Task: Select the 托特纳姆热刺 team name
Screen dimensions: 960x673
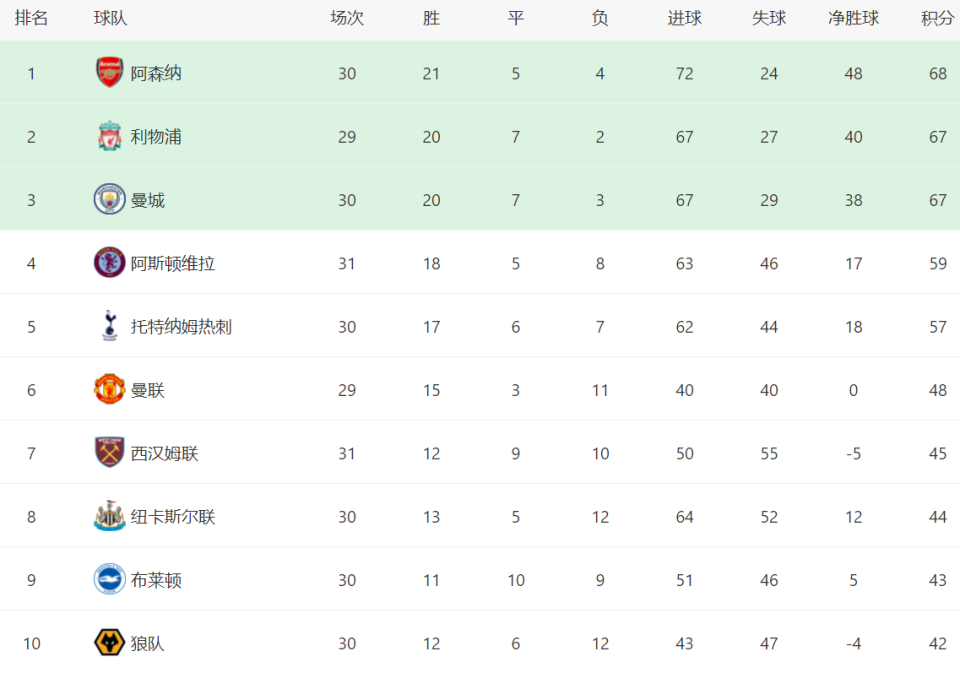Action: (181, 326)
